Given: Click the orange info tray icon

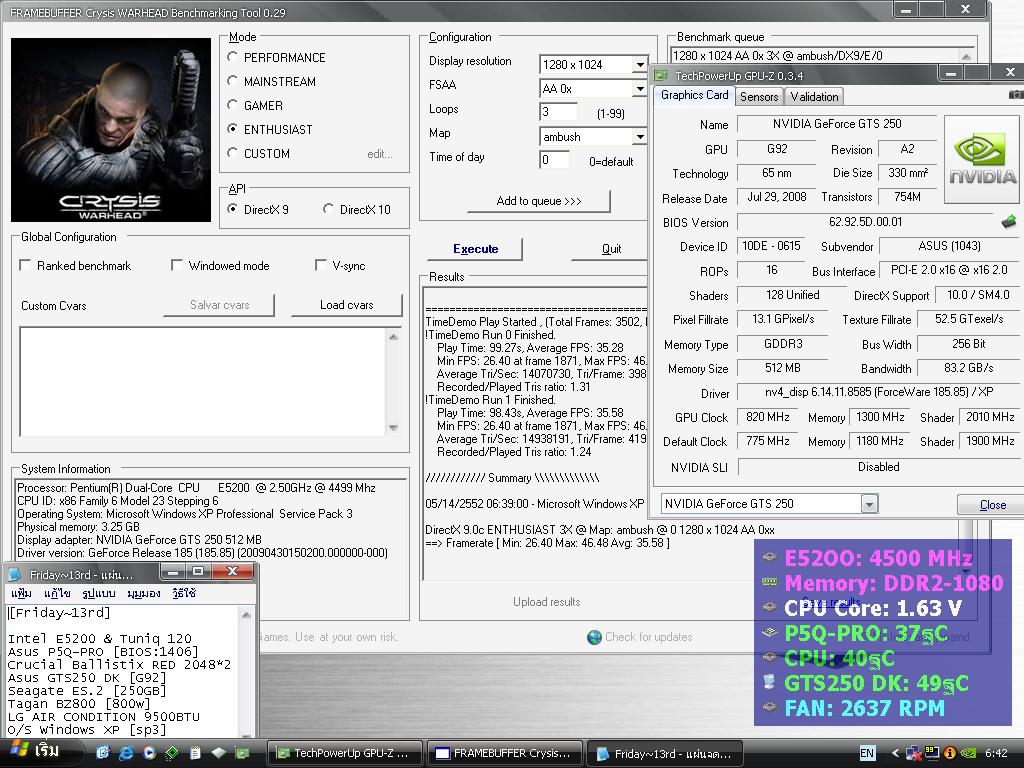Looking at the screenshot, I should click(x=949, y=753).
